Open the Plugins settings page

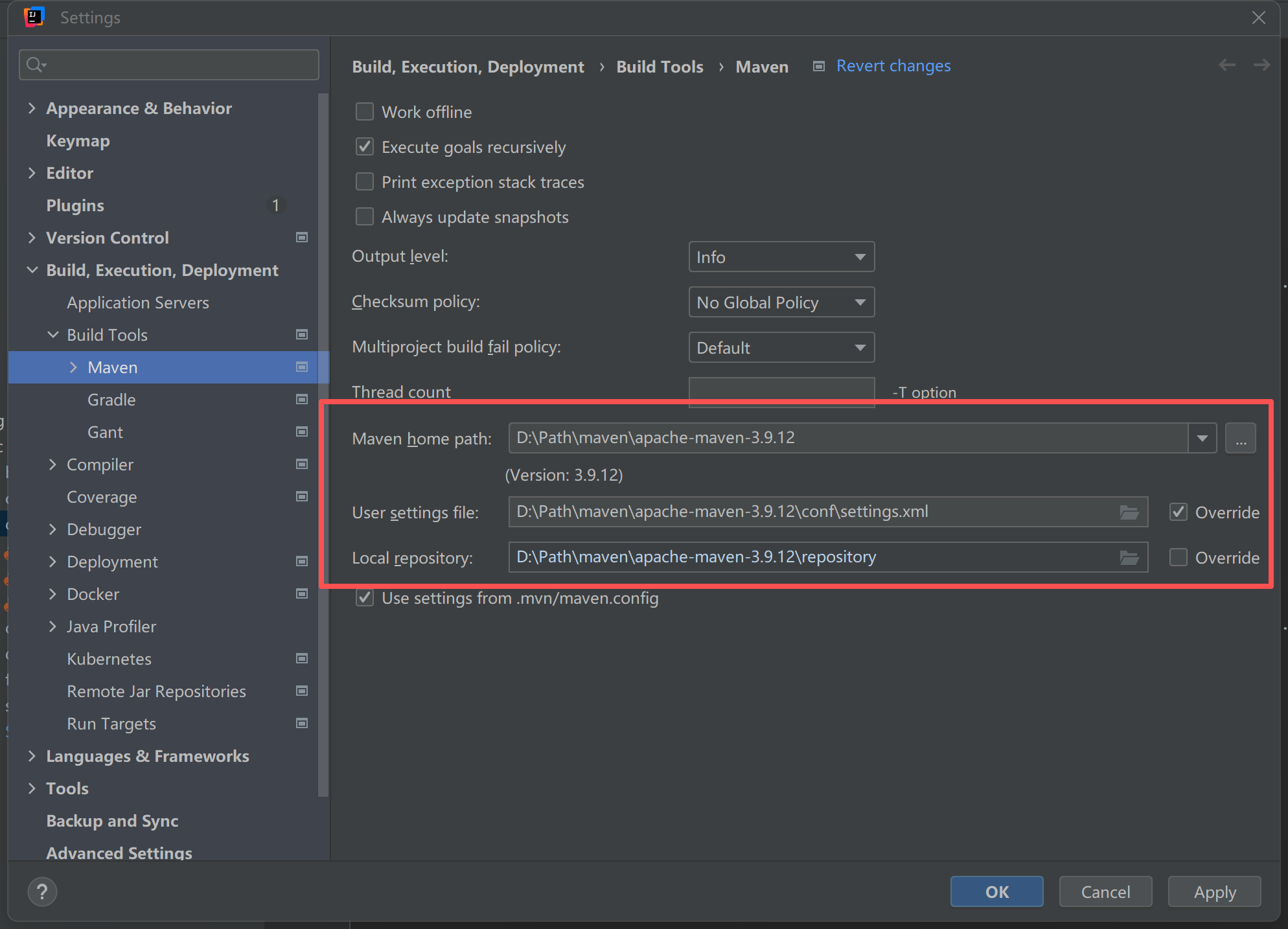[x=75, y=205]
